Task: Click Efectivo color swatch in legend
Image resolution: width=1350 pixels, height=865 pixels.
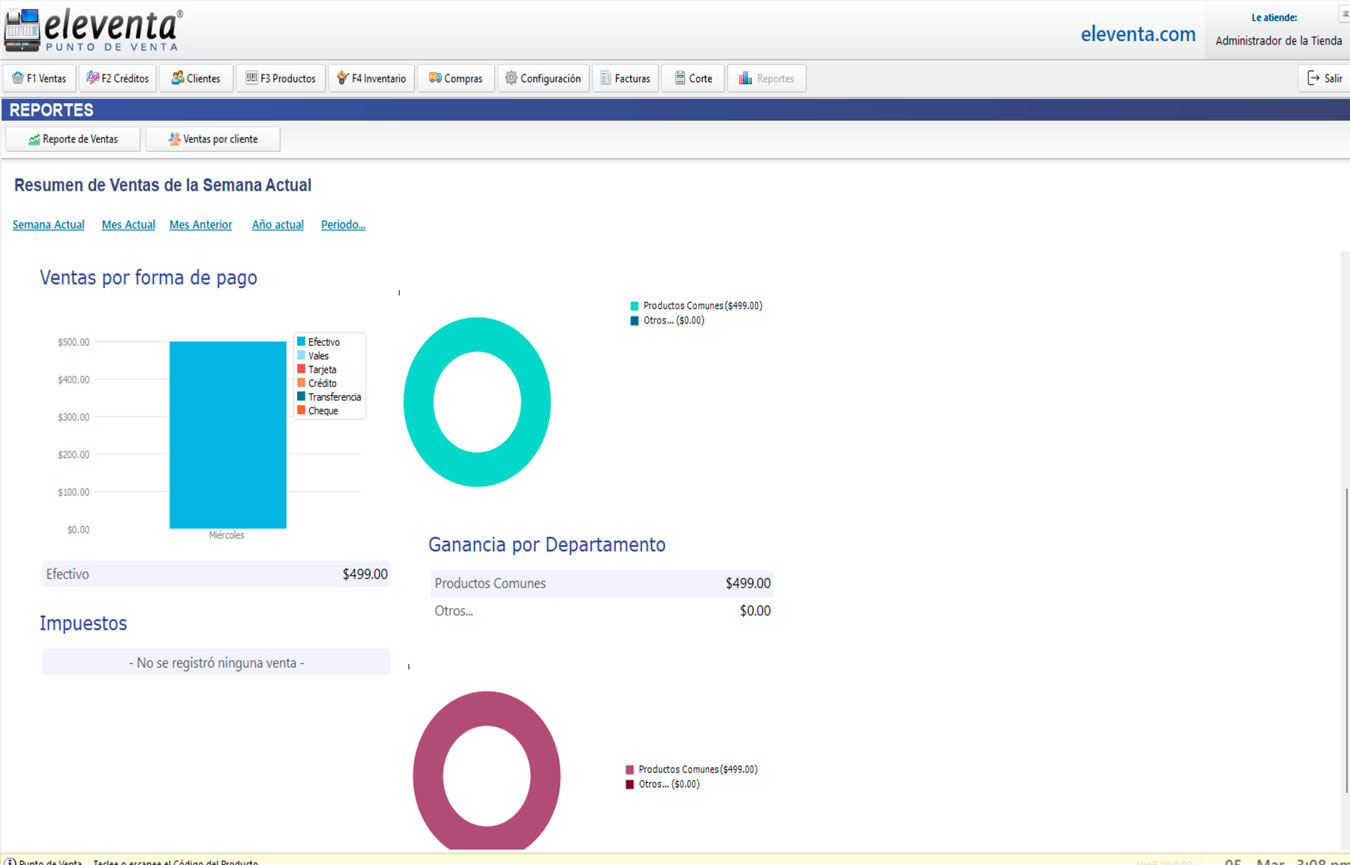Action: click(x=301, y=342)
